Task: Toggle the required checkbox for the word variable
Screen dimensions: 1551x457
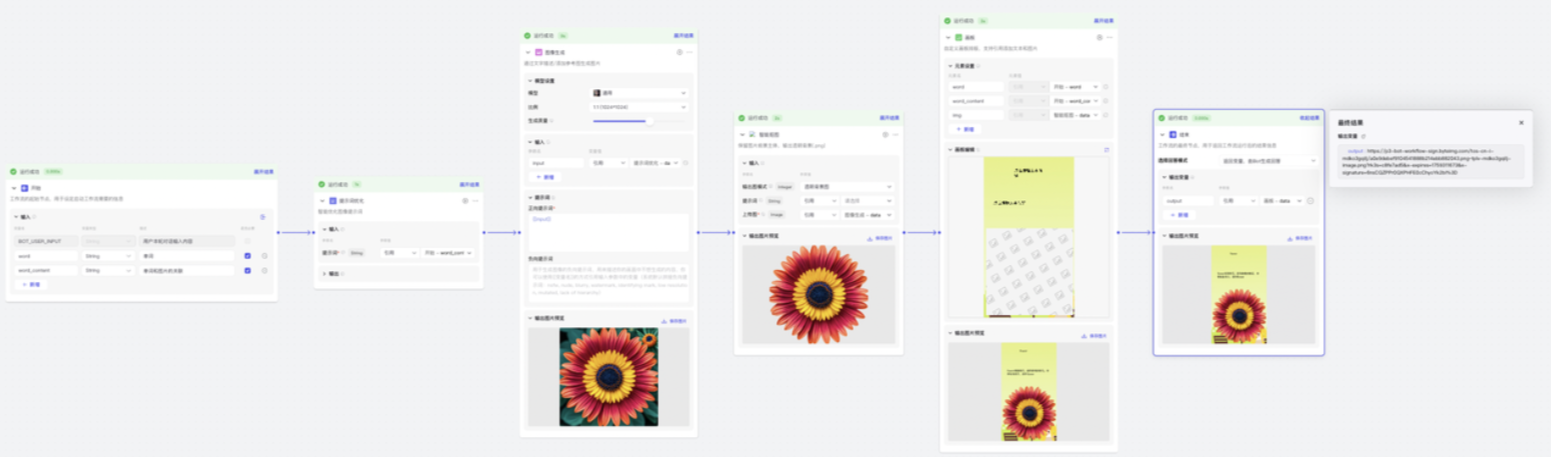Action: pos(247,256)
